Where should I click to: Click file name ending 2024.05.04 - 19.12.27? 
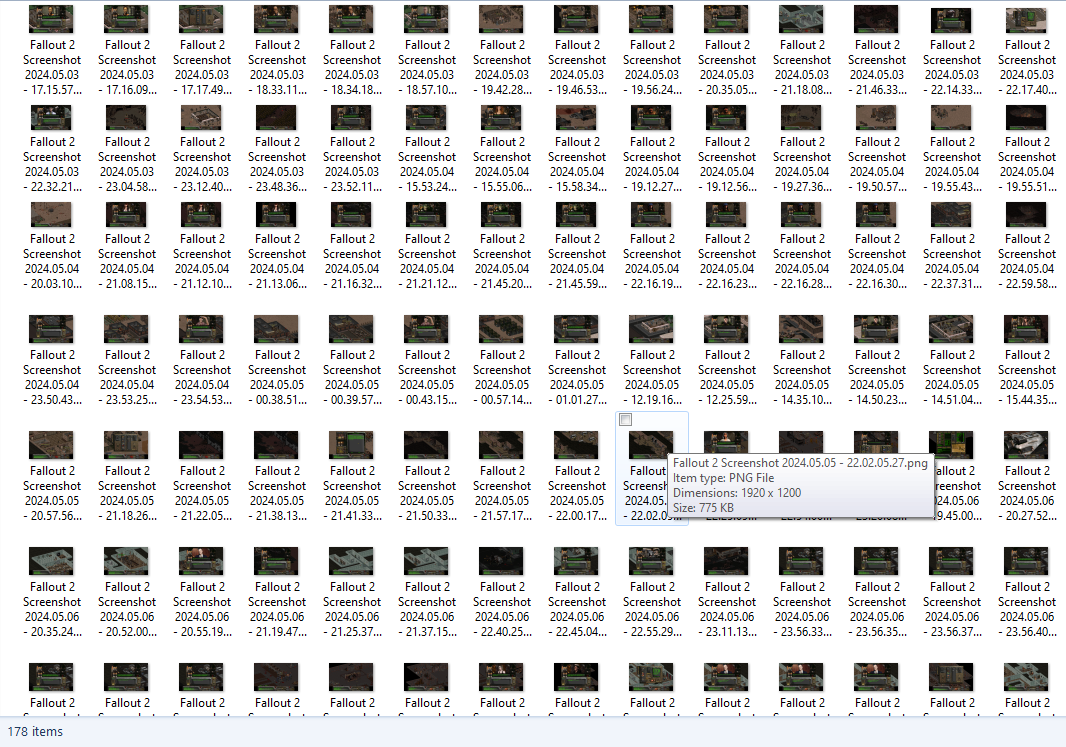[x=652, y=164]
